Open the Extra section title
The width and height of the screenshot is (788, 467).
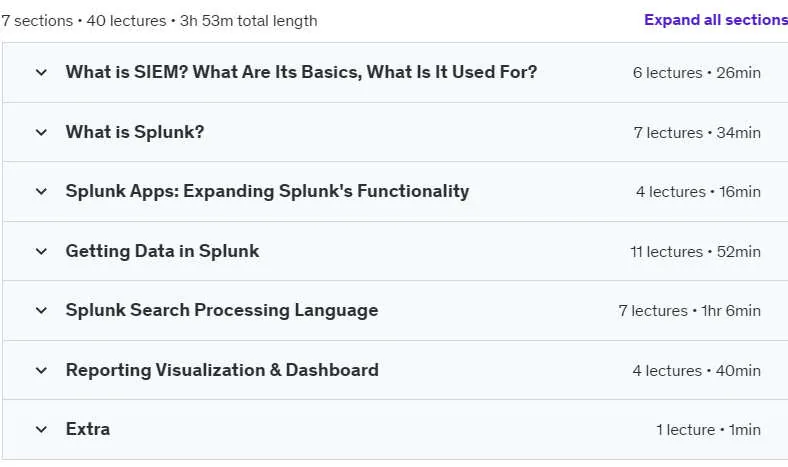88,429
